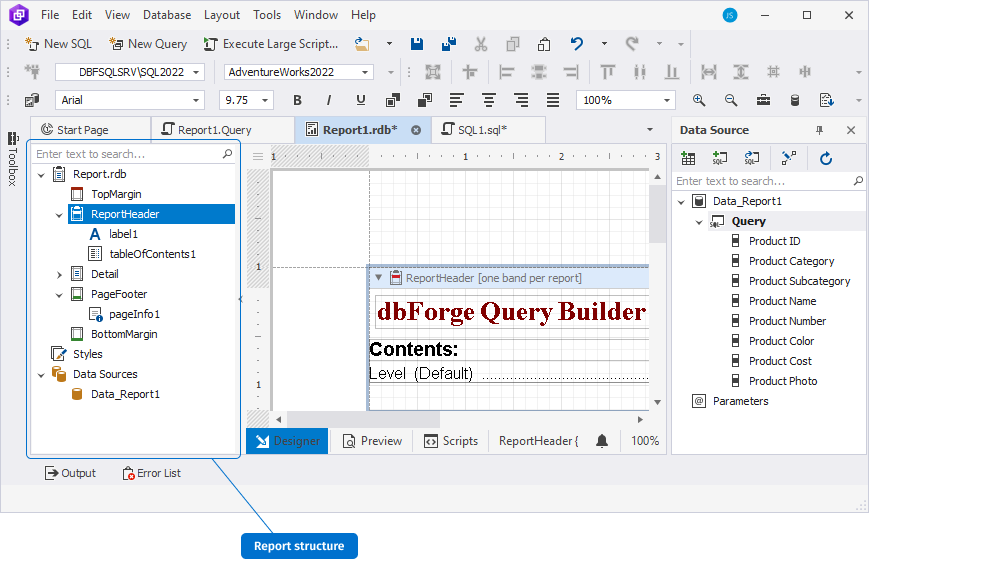Open the Toolbox side panel
The height and width of the screenshot is (586, 1000).
click(12, 159)
